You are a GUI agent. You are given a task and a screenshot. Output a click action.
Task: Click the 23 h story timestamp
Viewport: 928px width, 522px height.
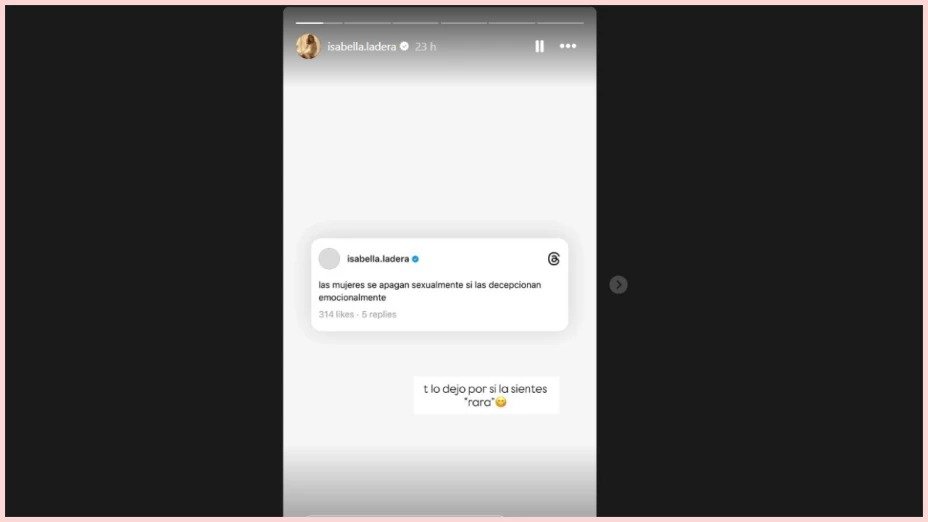(425, 46)
